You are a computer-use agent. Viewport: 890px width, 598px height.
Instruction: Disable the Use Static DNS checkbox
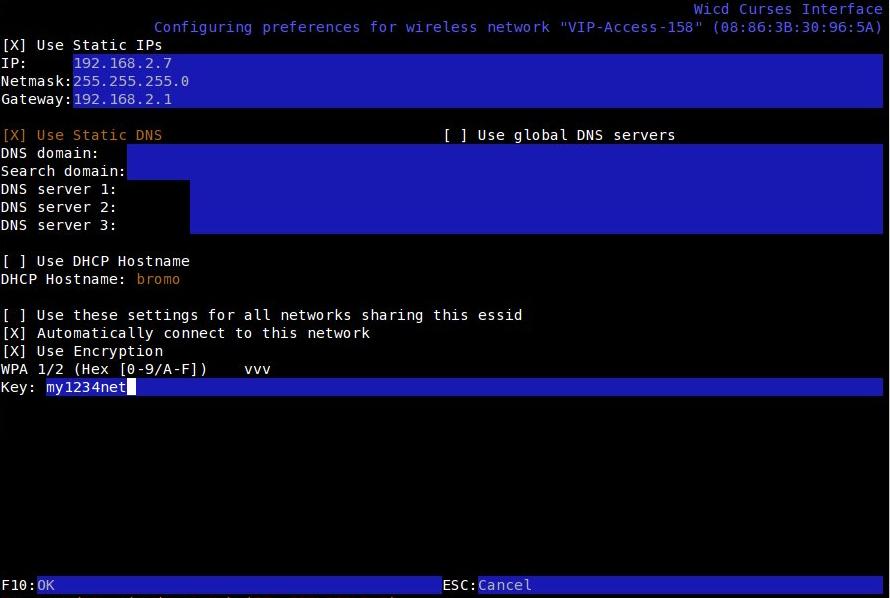15,135
